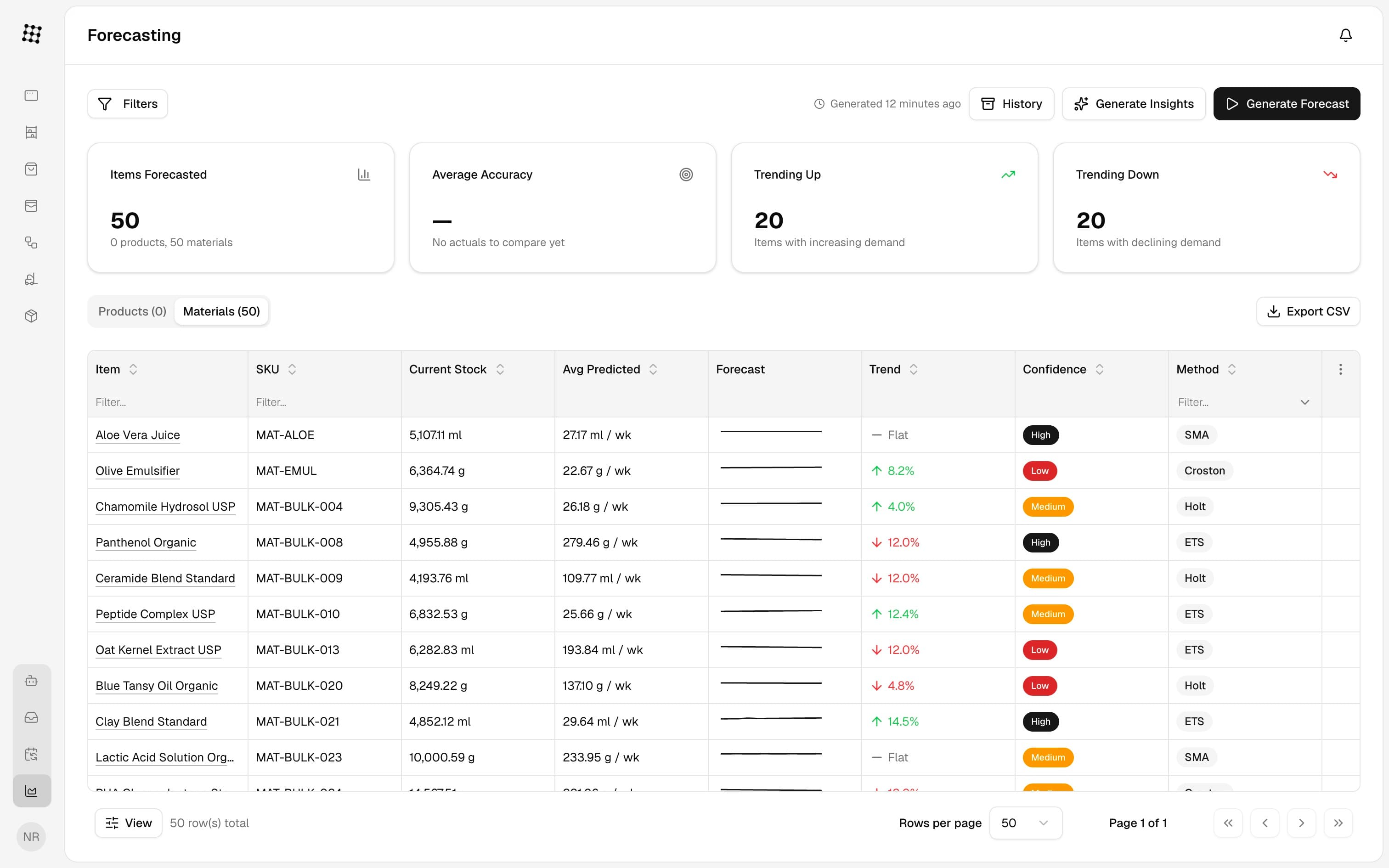The height and width of the screenshot is (868, 1389).
Task: Click the Low badge for Olive Emulsifier
Action: tap(1039, 471)
